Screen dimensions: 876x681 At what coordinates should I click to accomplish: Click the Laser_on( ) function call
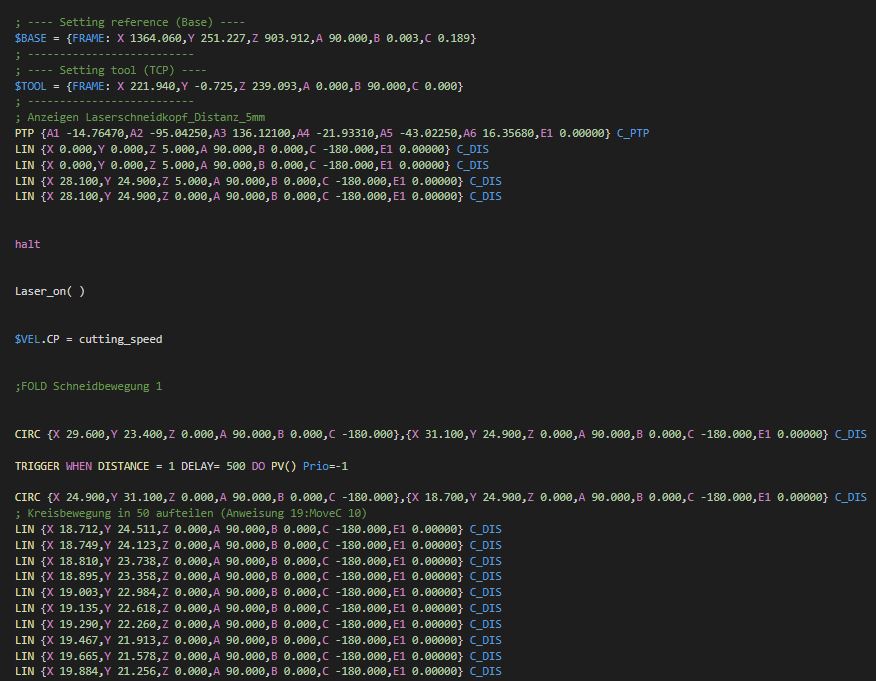tap(50, 292)
